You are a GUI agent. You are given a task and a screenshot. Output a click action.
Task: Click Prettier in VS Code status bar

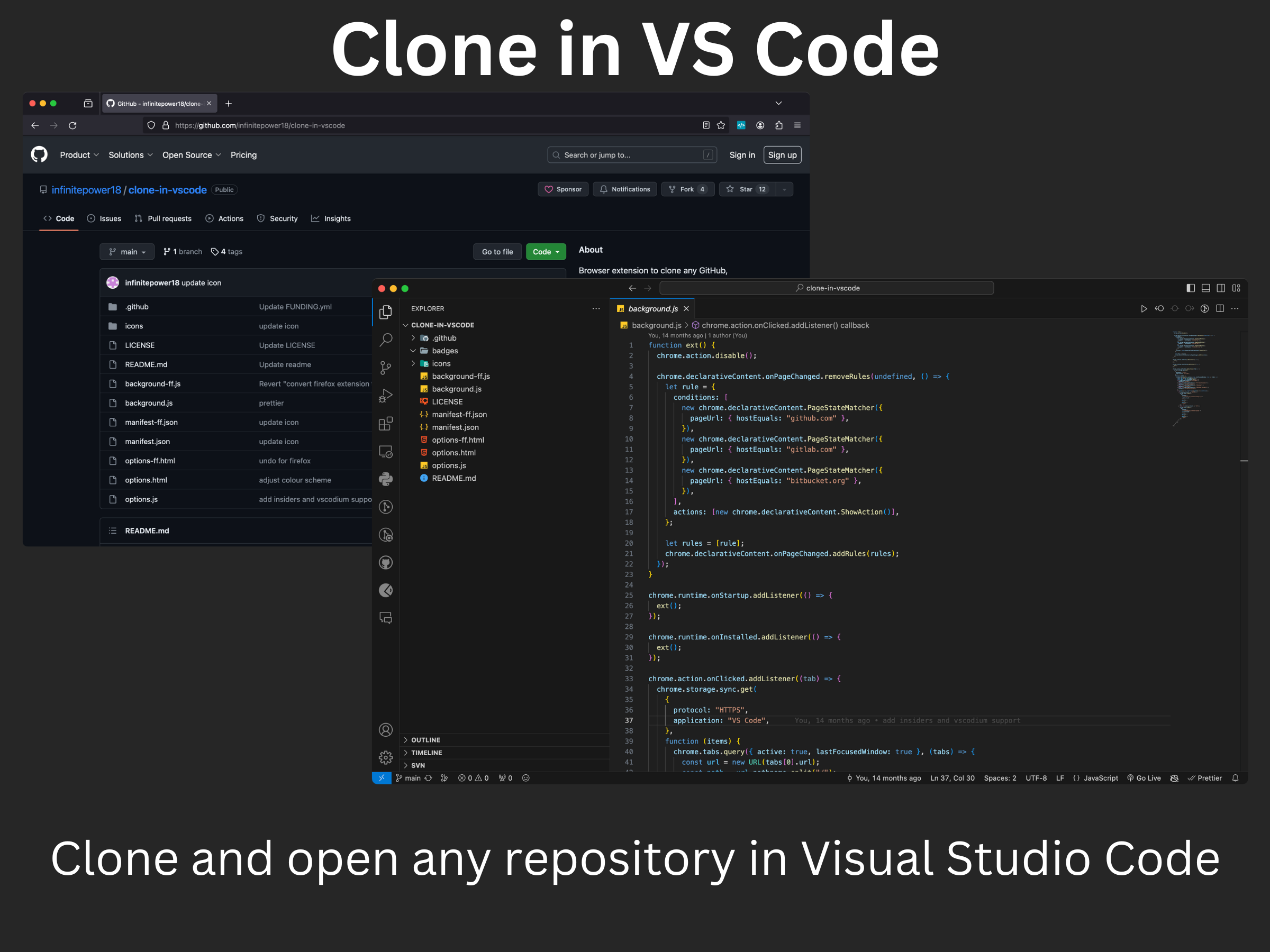coord(1204,778)
